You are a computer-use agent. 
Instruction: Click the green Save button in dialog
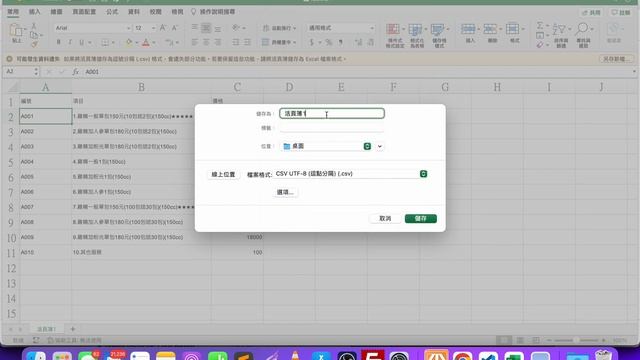click(420, 218)
